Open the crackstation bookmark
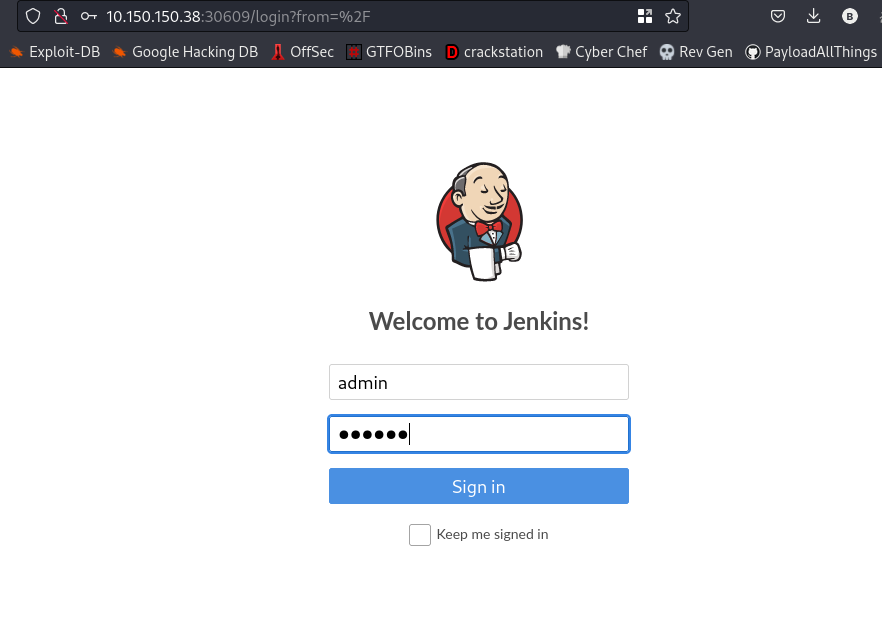This screenshot has height=625, width=882. pyautogui.click(x=494, y=52)
